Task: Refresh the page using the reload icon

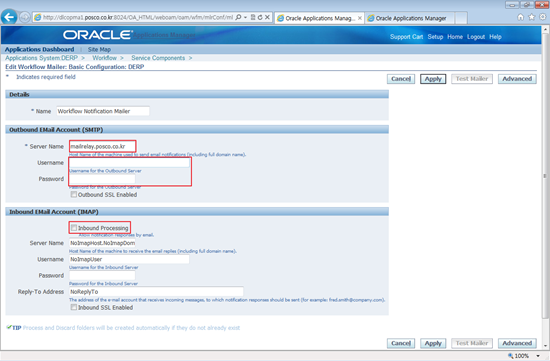Action: pyautogui.click(x=260, y=17)
